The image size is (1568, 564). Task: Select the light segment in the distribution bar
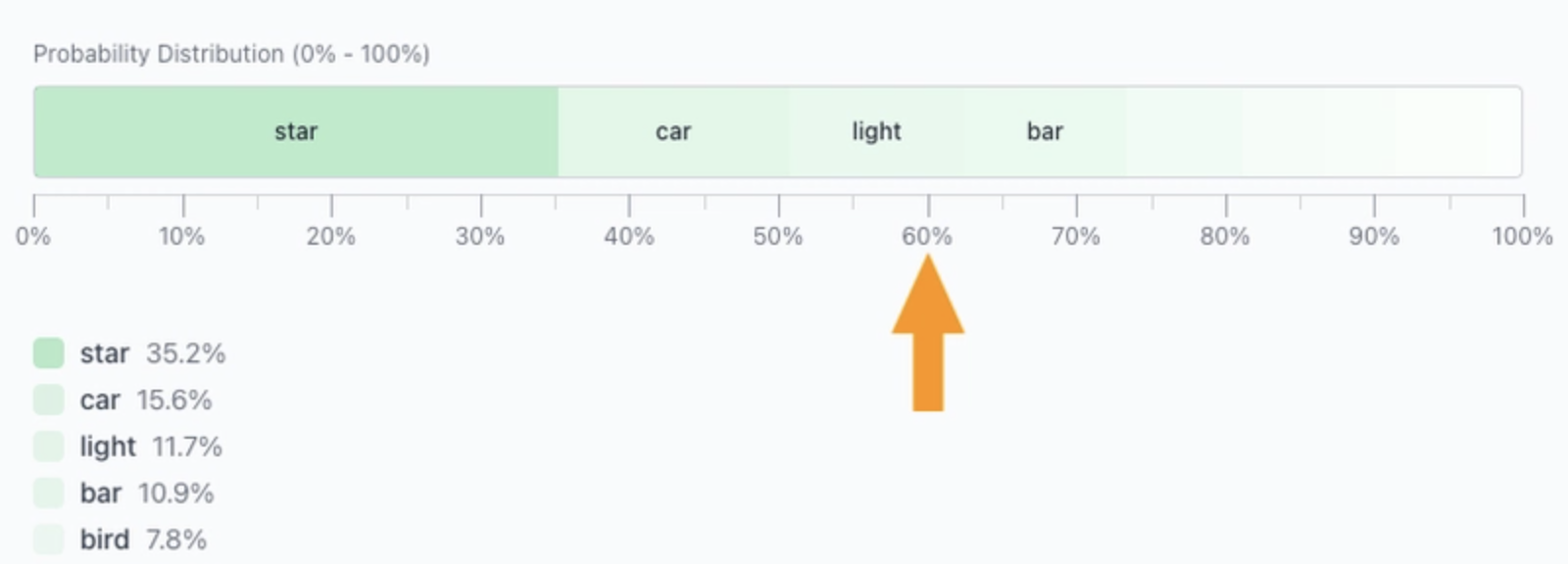876,132
